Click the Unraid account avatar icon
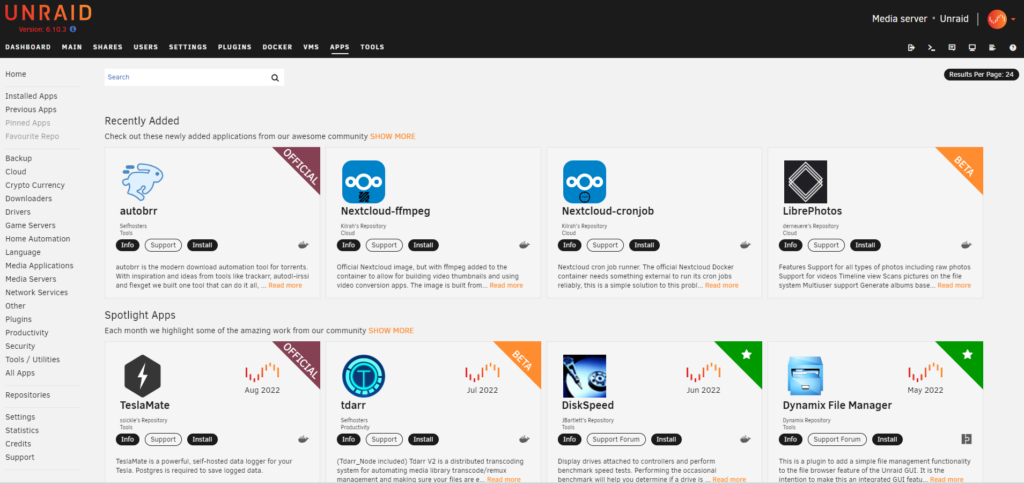Image resolution: width=1024 pixels, height=484 pixels. click(x=997, y=20)
